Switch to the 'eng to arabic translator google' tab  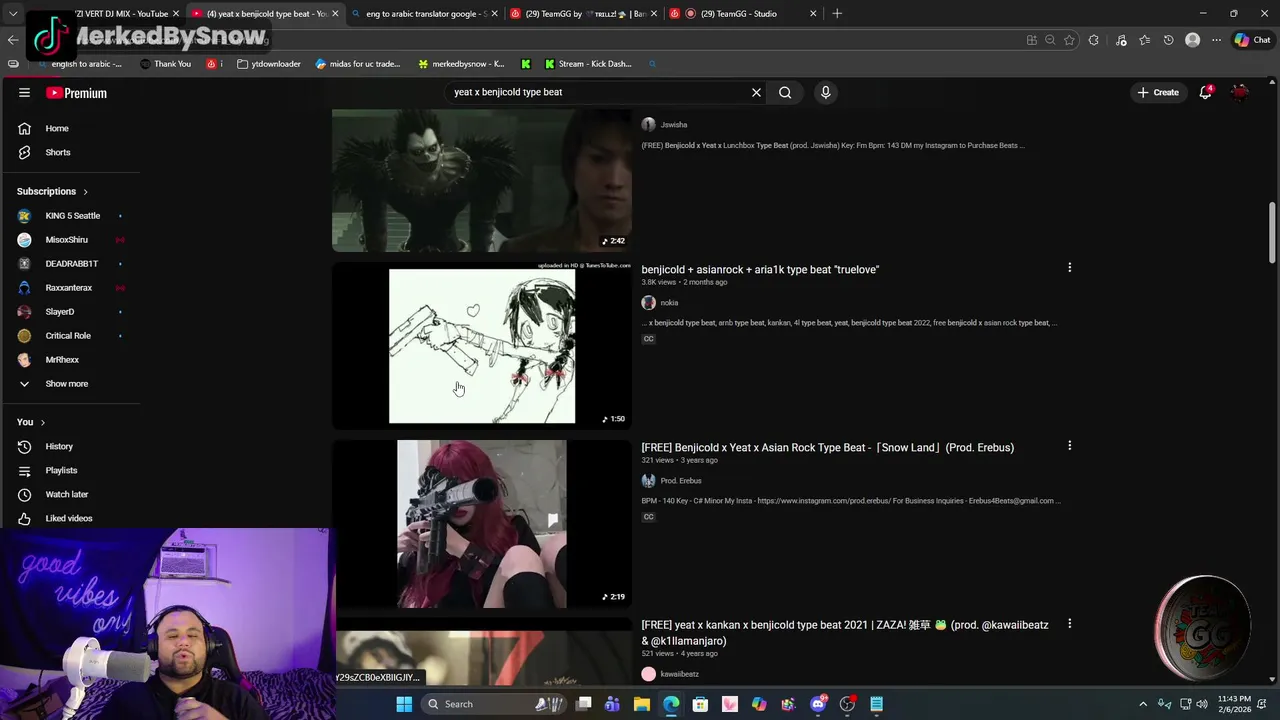425,14
